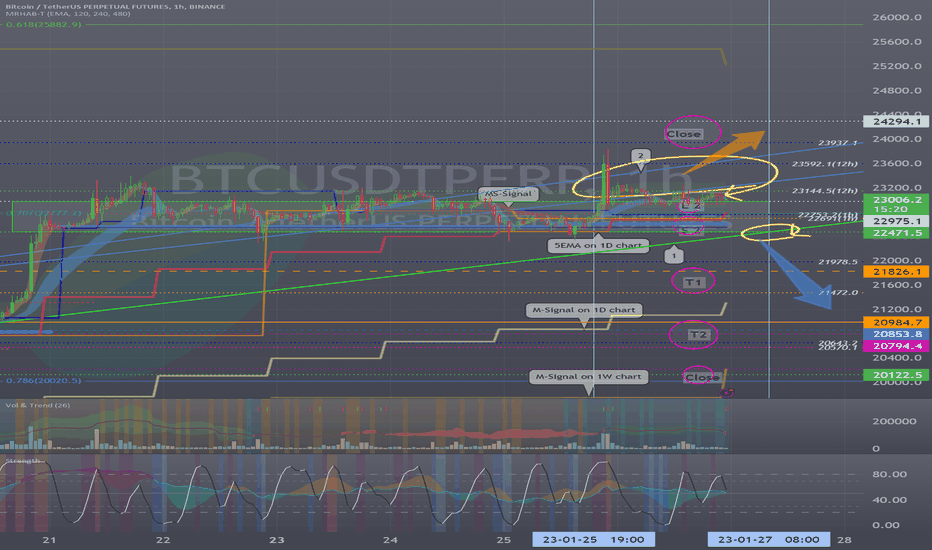This screenshot has height=550, width=932.
Task: Click the T1 target label
Action: 693,282
